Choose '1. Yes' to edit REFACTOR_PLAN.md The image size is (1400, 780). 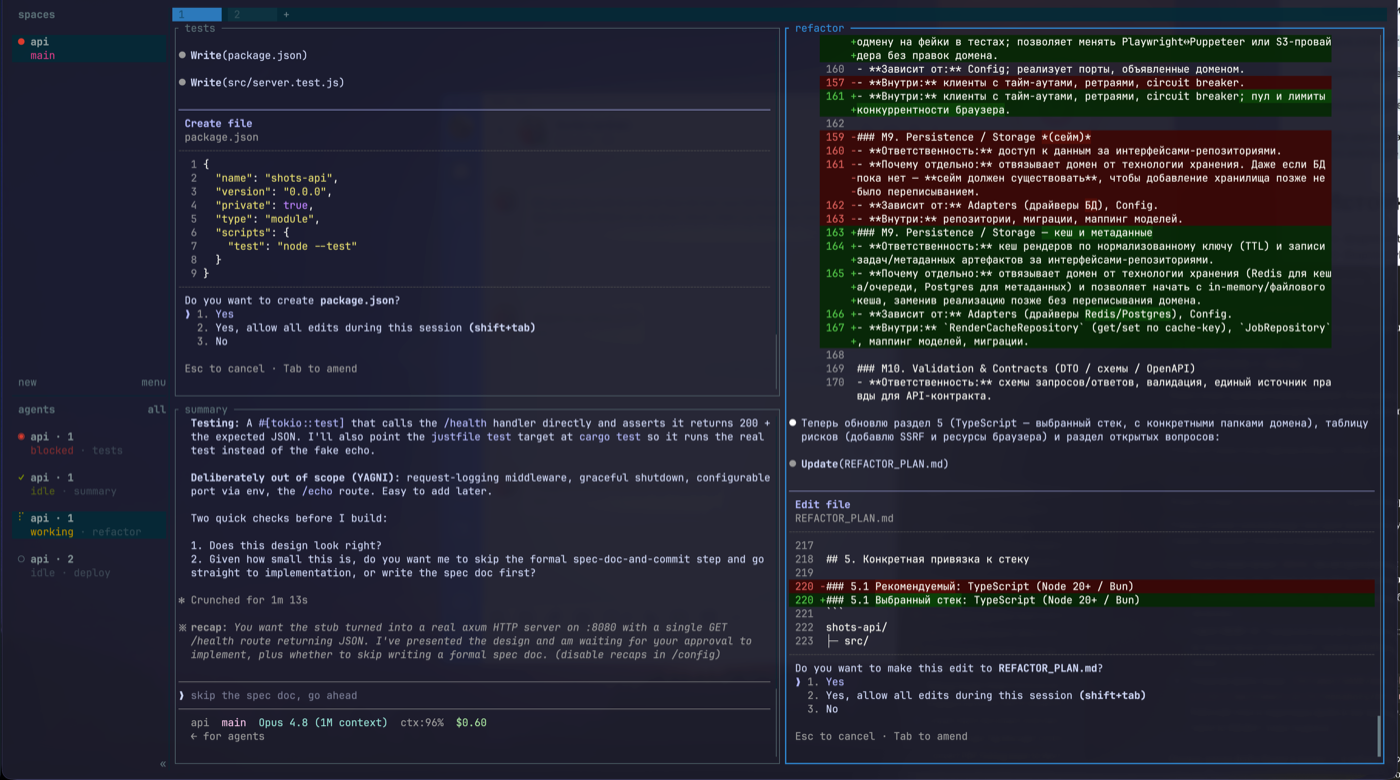pos(826,682)
